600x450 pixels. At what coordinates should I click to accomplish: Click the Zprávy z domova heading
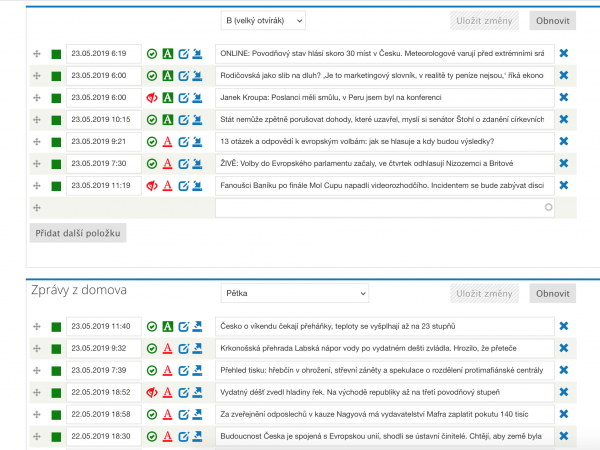coord(79,290)
